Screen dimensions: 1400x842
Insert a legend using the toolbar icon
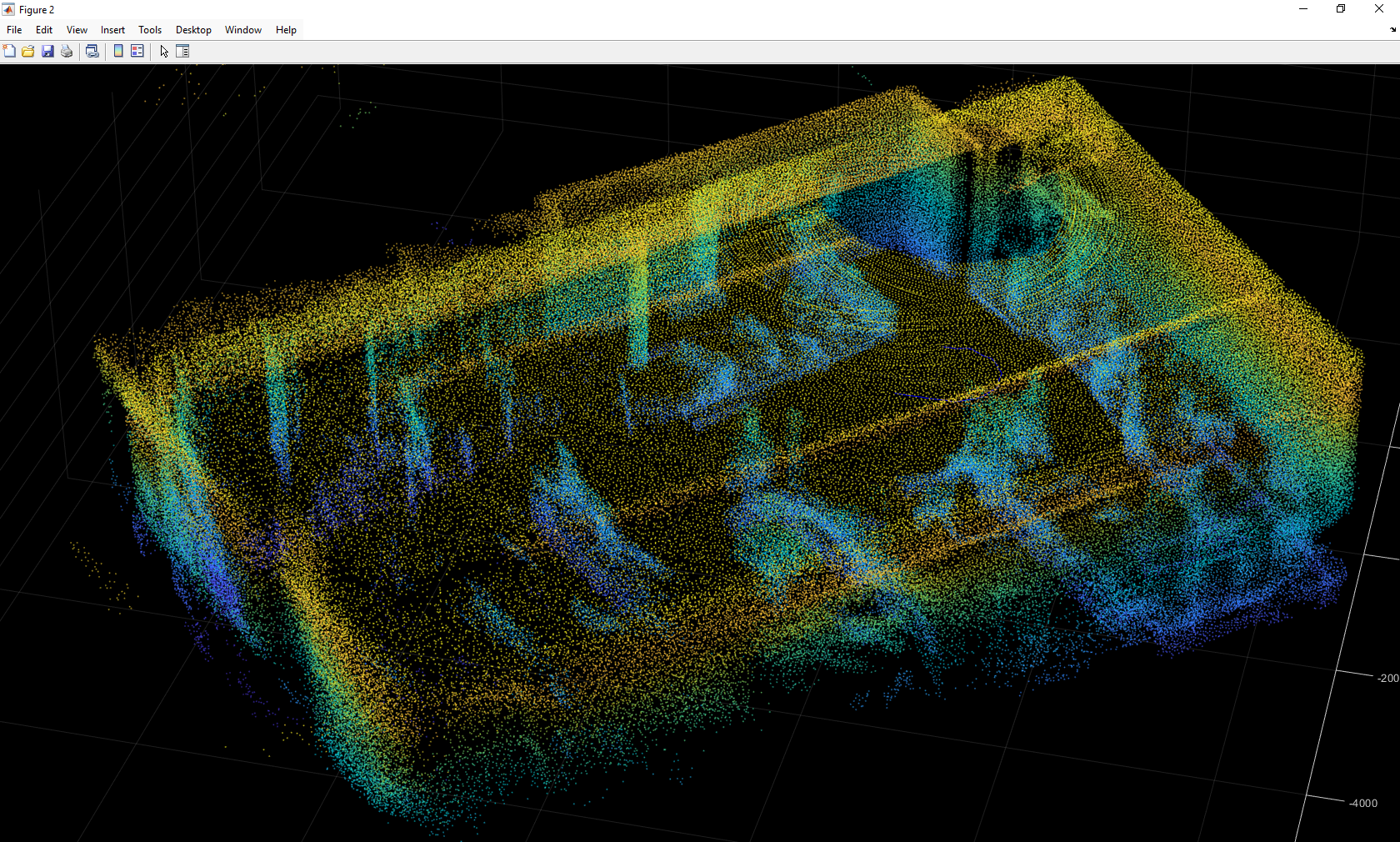tap(137, 52)
